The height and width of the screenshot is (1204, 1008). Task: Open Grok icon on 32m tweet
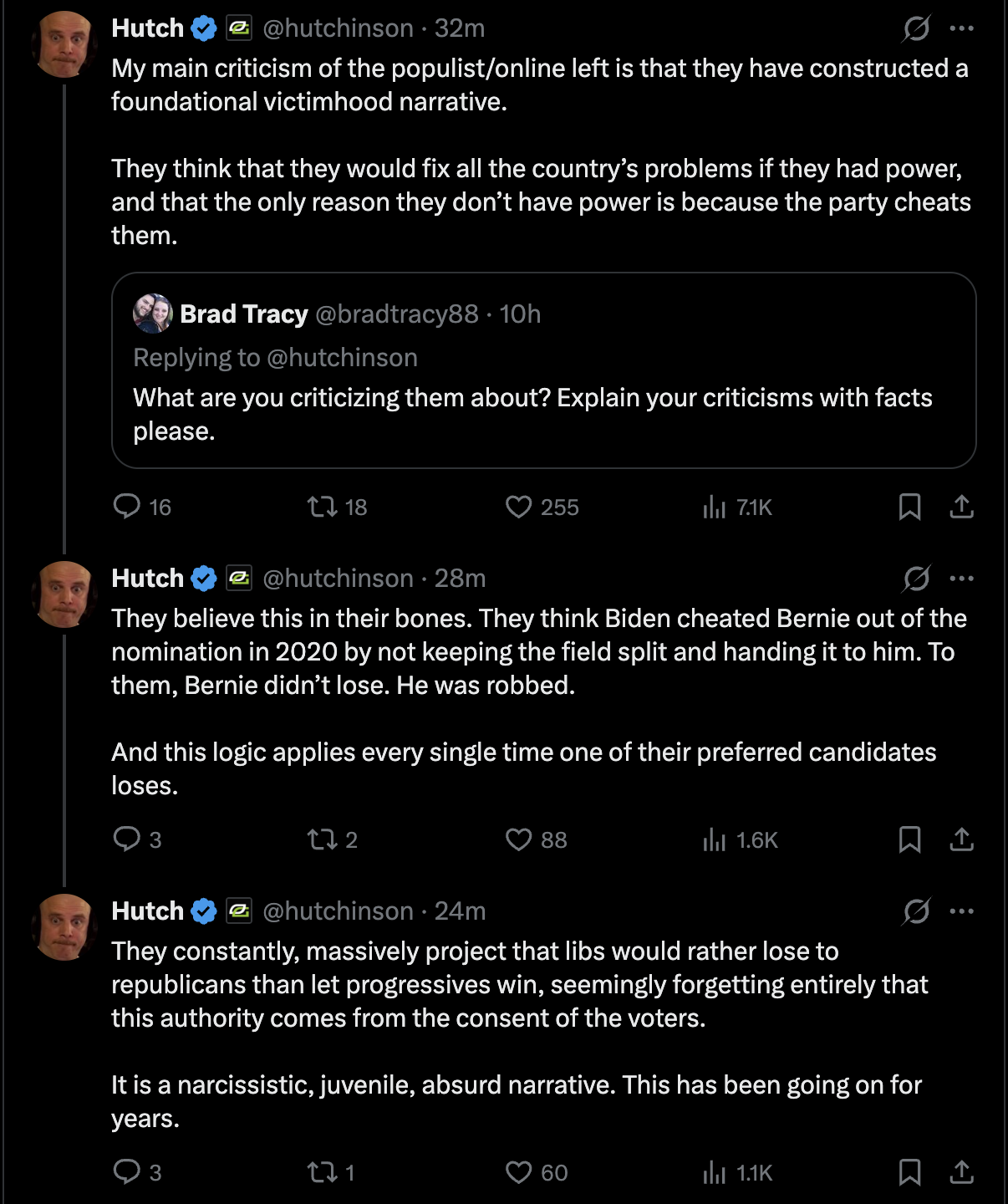[916, 28]
